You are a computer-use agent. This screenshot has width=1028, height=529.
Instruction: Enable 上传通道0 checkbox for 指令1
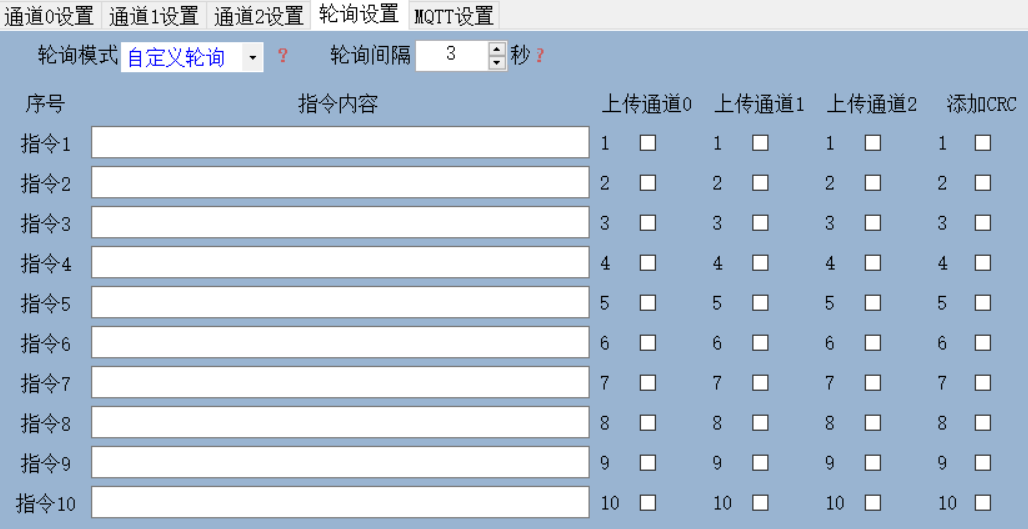(x=648, y=143)
